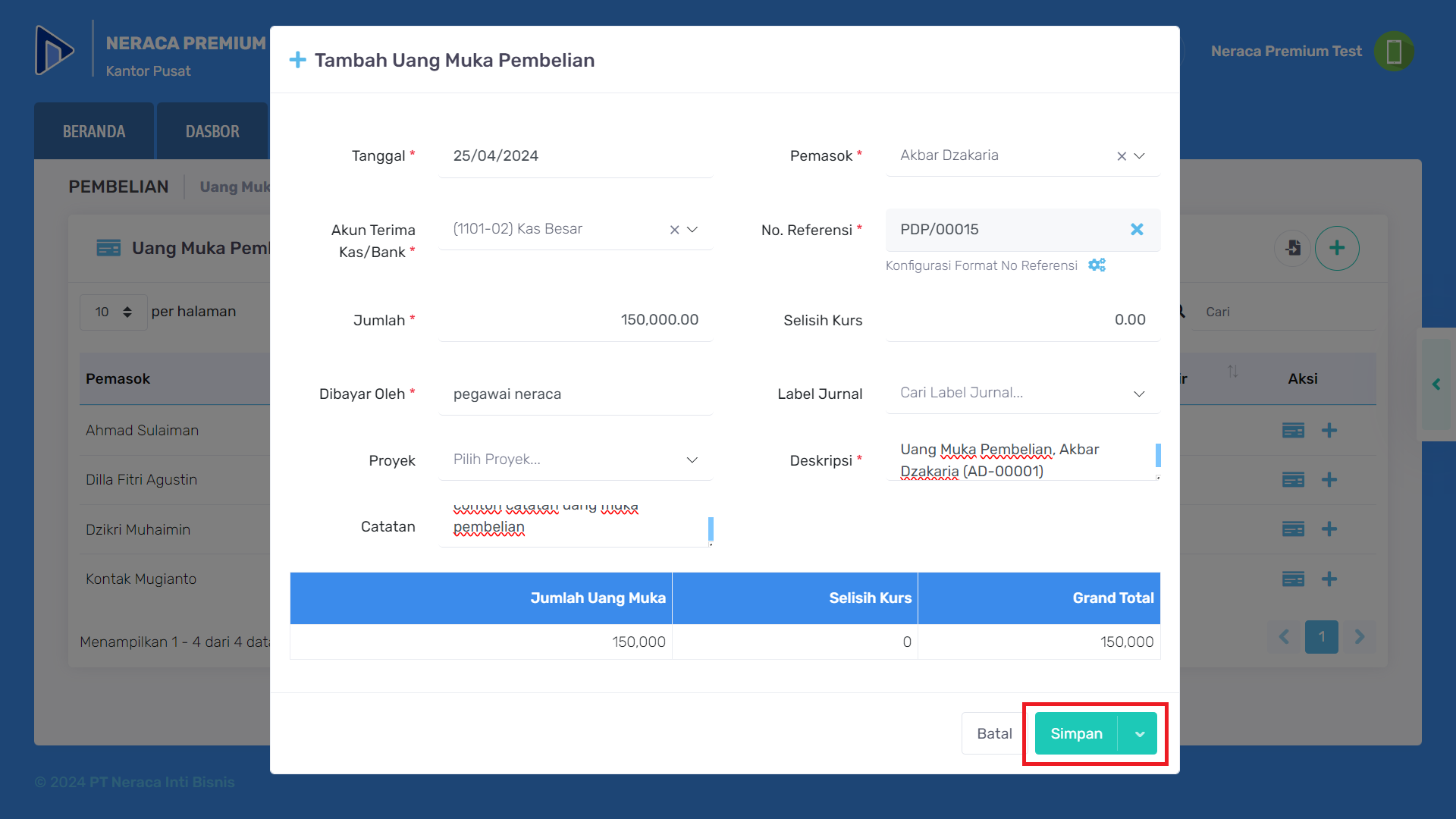Clear the selected Pemasok Akbar Dzakaria
Screen dimensions: 1456x819
click(x=1121, y=156)
